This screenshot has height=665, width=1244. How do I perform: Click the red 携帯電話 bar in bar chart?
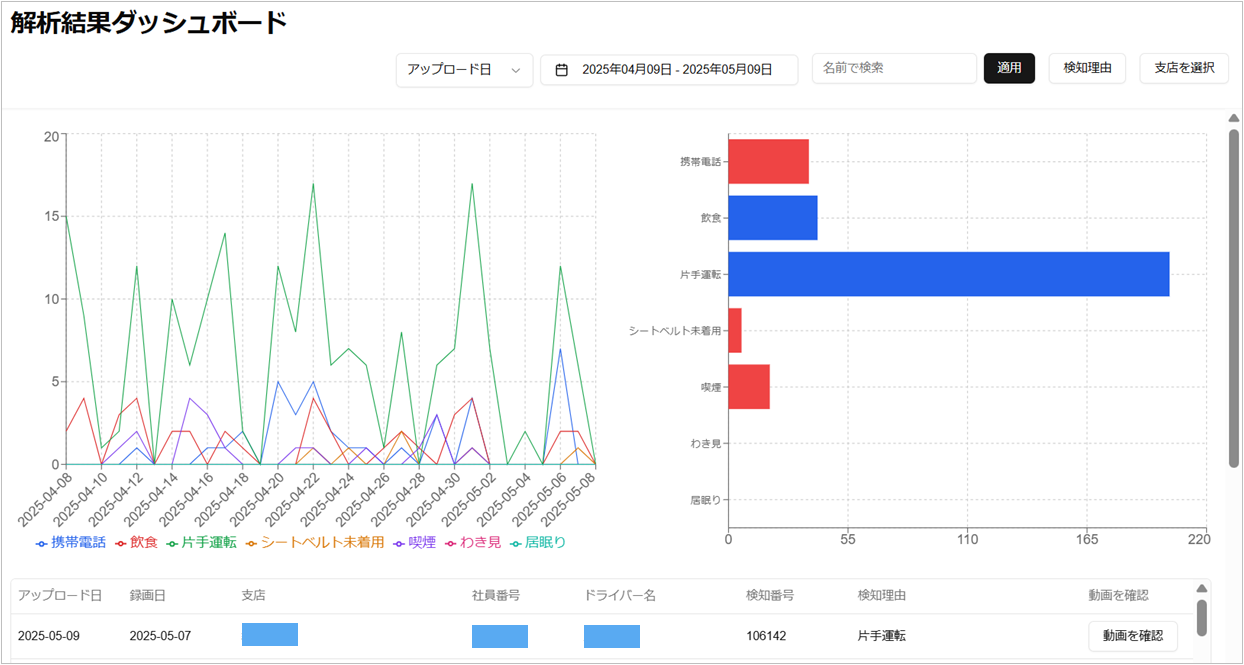768,161
